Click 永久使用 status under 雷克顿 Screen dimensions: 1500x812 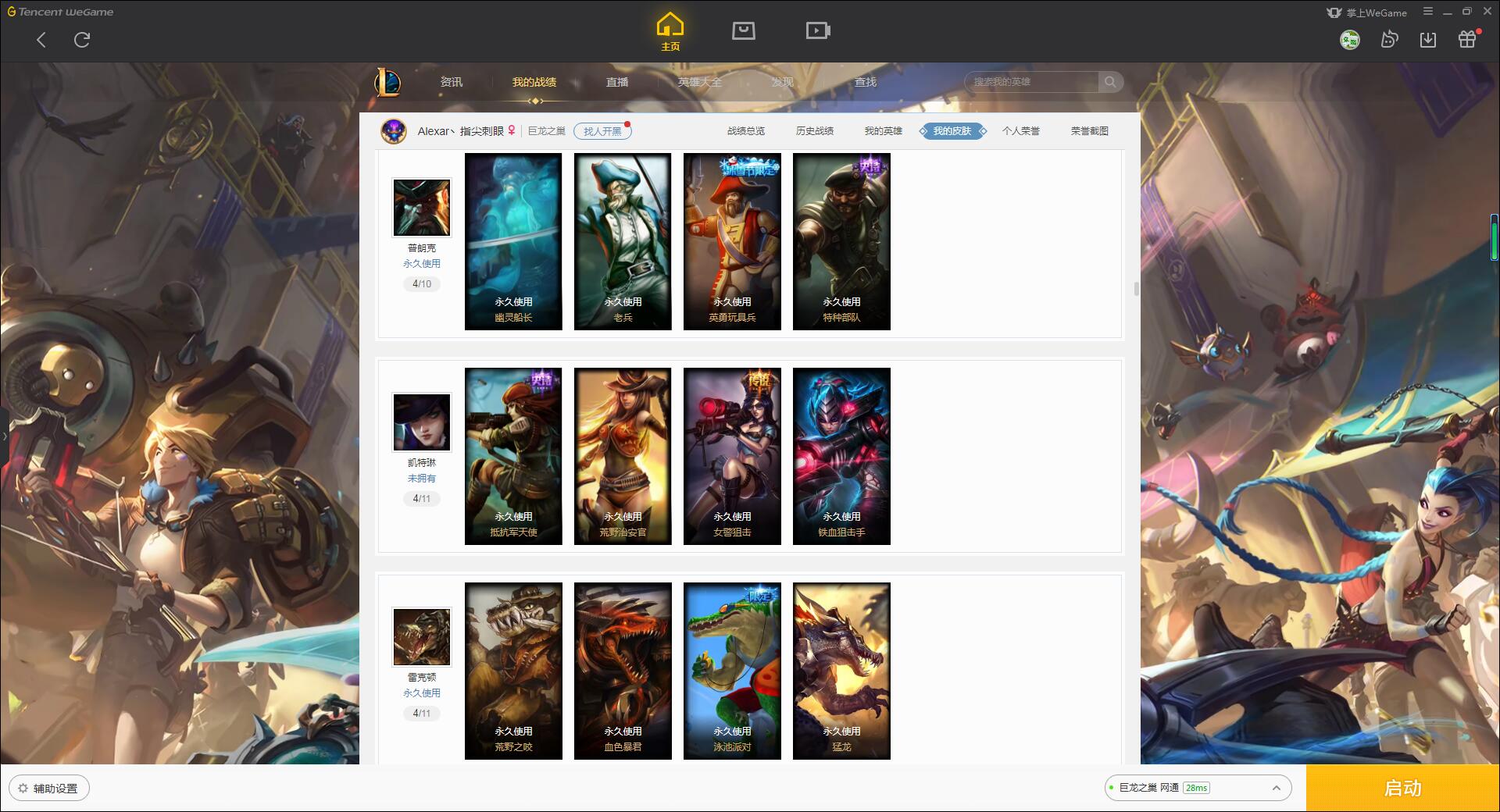[422, 693]
